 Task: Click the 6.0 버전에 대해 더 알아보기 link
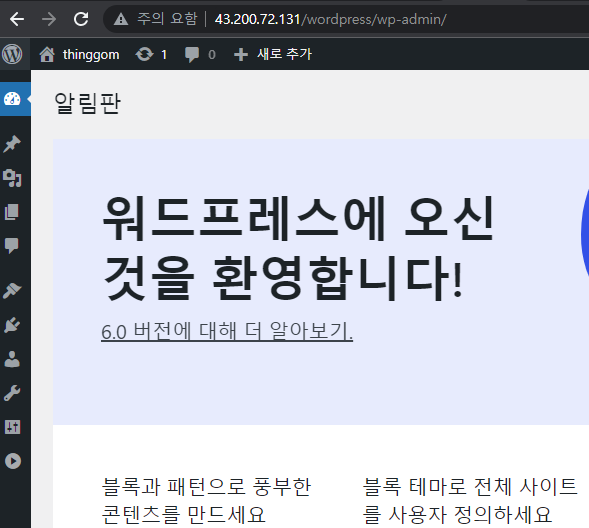(x=227, y=332)
